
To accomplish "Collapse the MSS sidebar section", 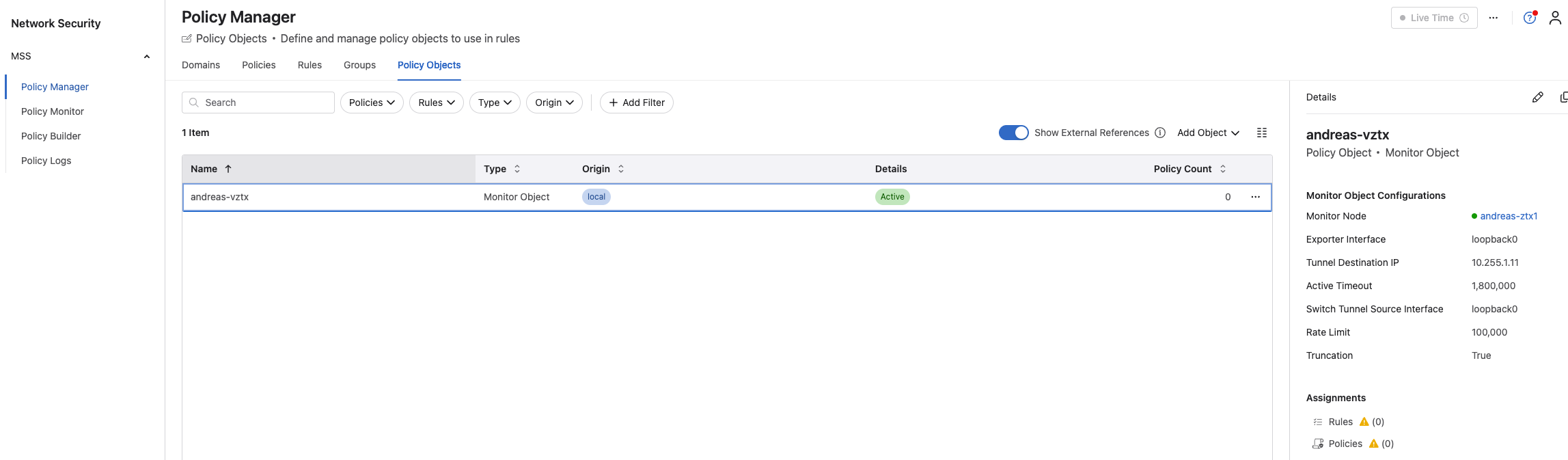I will pos(146,56).
